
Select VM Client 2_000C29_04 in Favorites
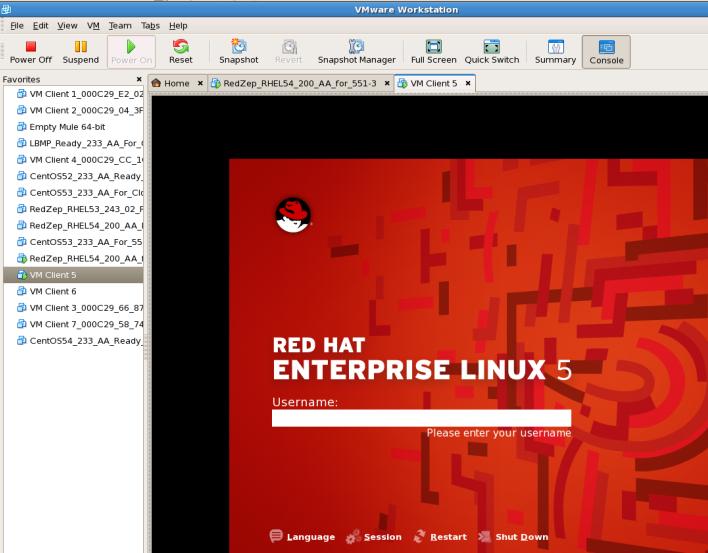(73, 110)
